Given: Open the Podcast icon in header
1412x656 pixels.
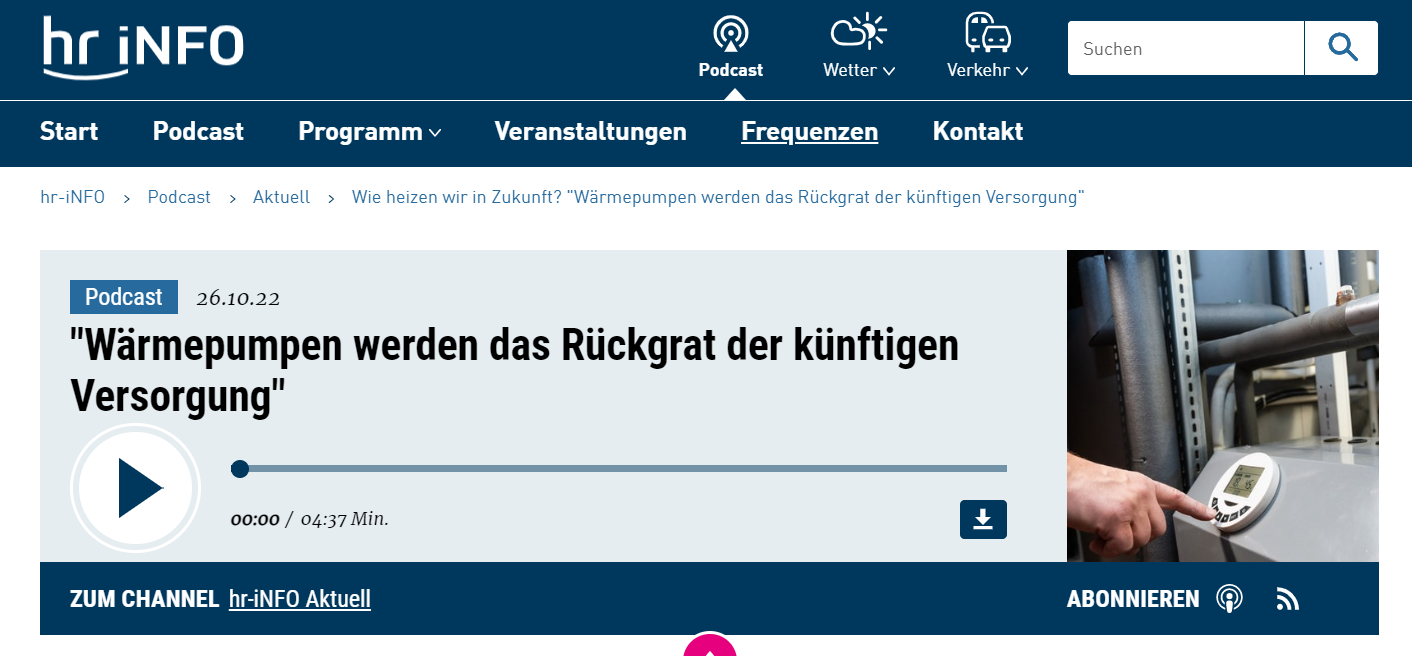Looking at the screenshot, I should 730,34.
